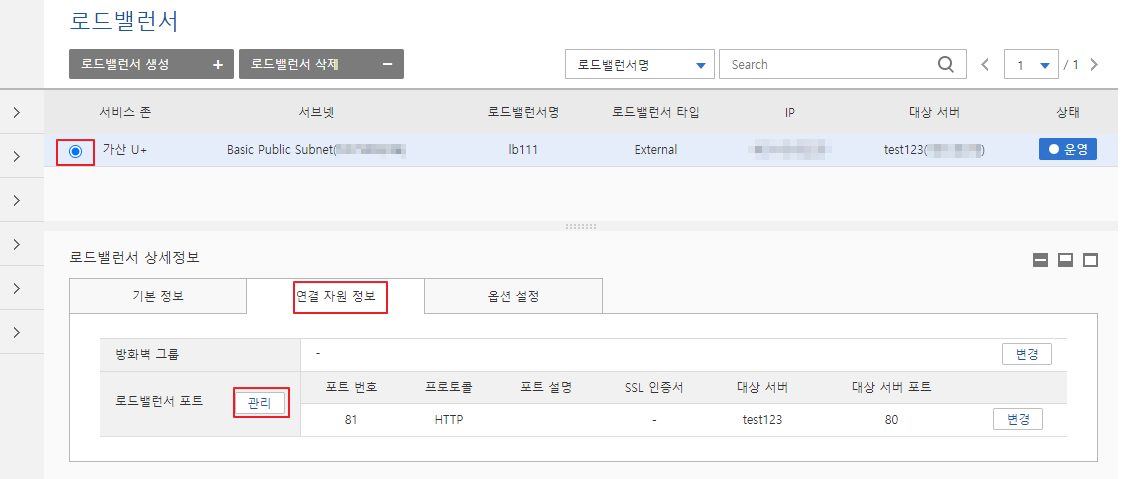Click the target server port 80 cell
The height and width of the screenshot is (479, 1128).
click(x=891, y=420)
